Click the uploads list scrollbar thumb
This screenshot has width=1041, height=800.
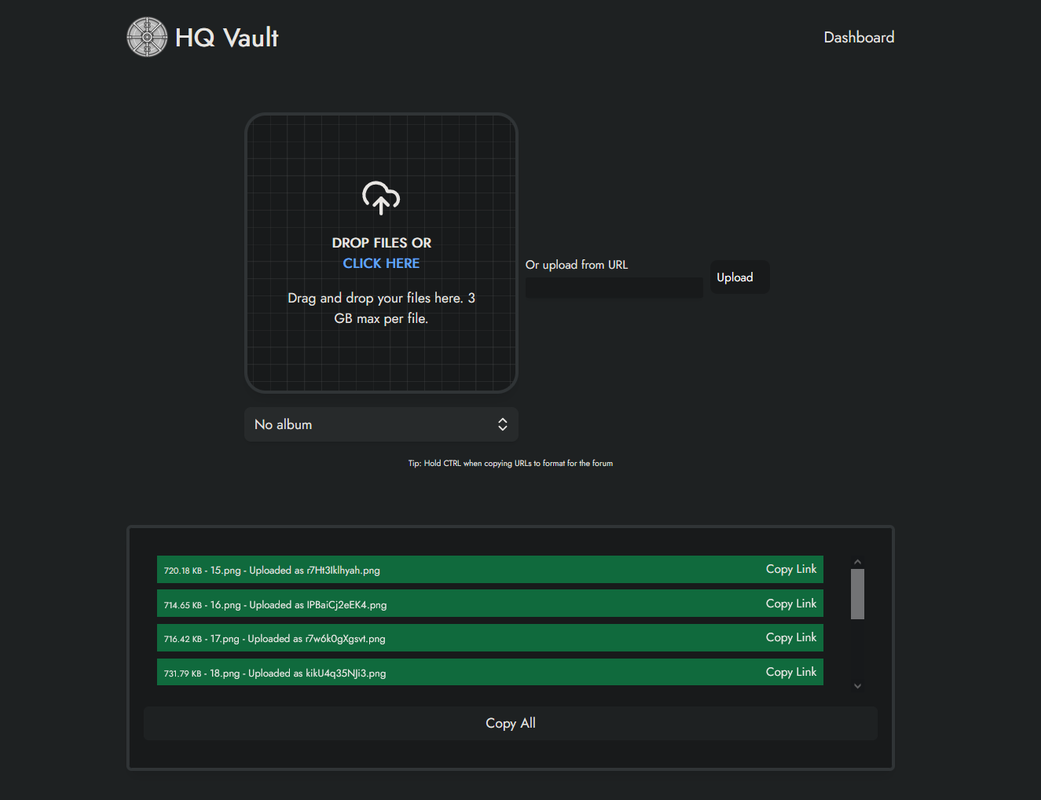tap(858, 594)
